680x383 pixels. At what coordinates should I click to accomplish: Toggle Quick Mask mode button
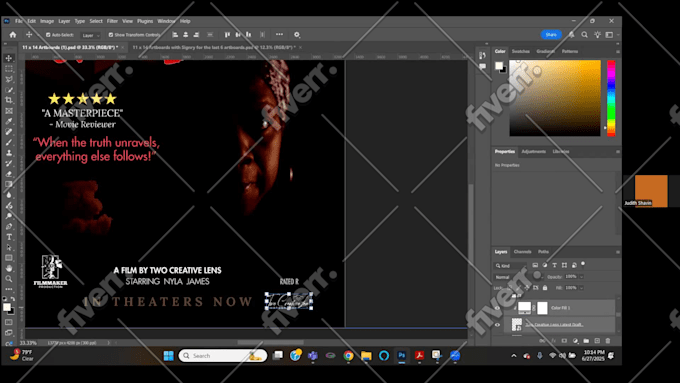pyautogui.click(x=9, y=322)
